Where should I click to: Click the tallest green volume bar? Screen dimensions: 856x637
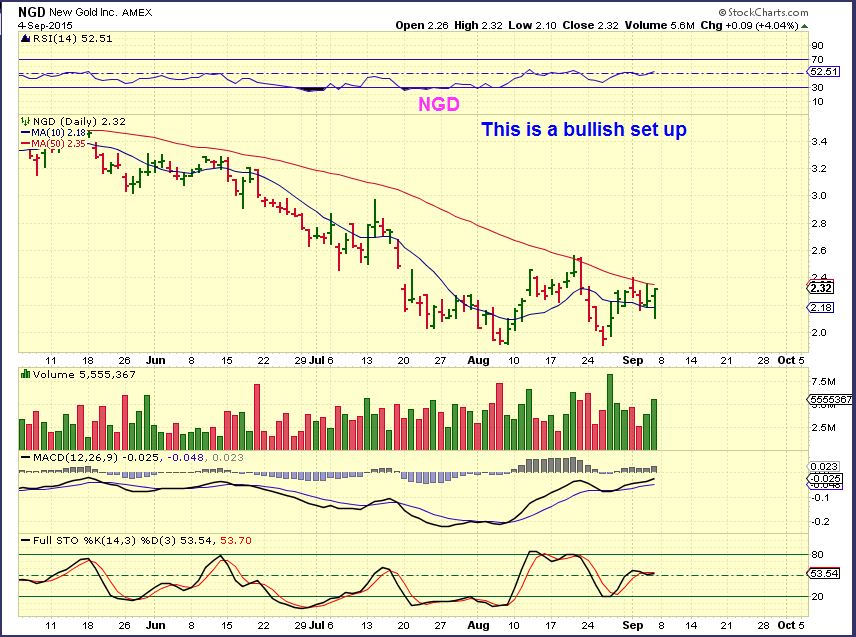click(610, 412)
